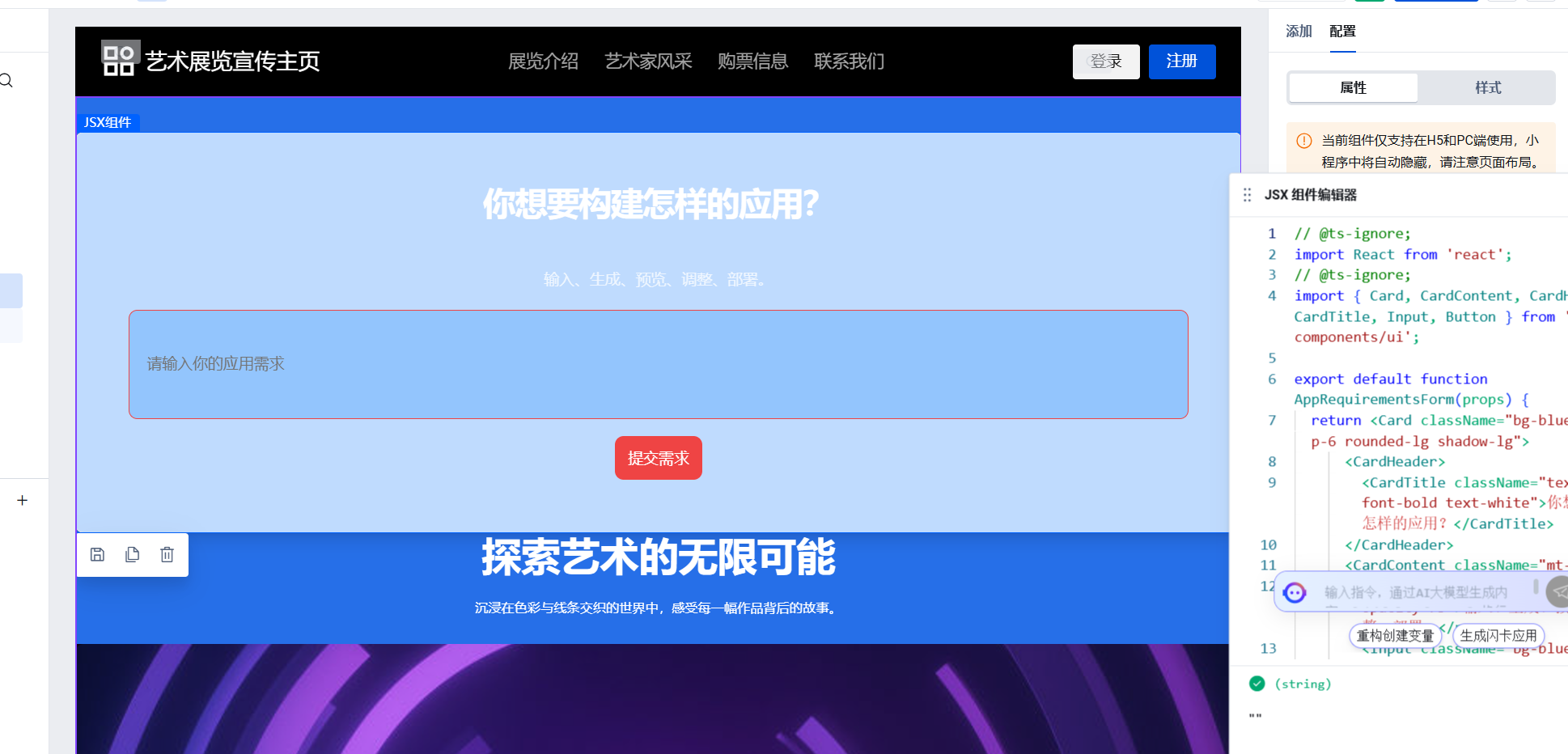Viewport: 1568px width, 754px height.
Task: Click the (string) type result text
Action: point(1303,684)
